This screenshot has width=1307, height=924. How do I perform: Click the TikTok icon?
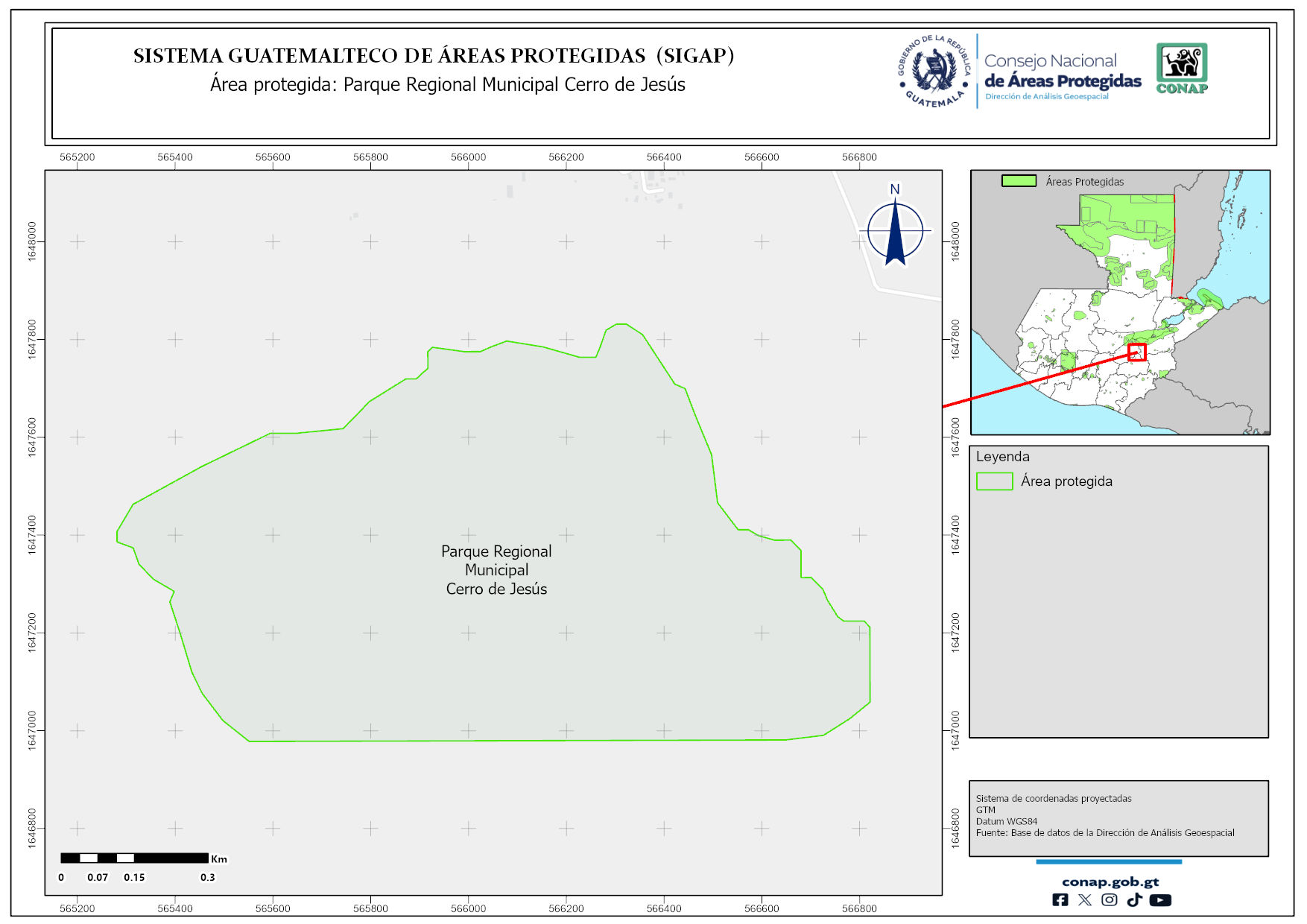click(1134, 900)
